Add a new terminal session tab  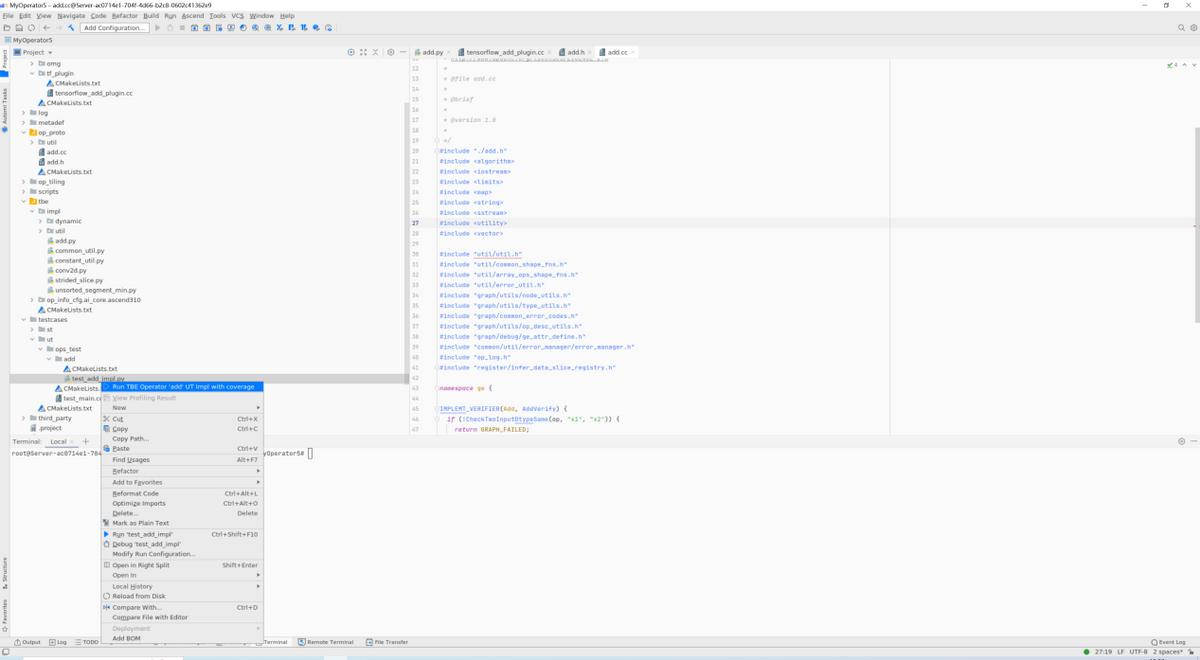[x=86, y=441]
